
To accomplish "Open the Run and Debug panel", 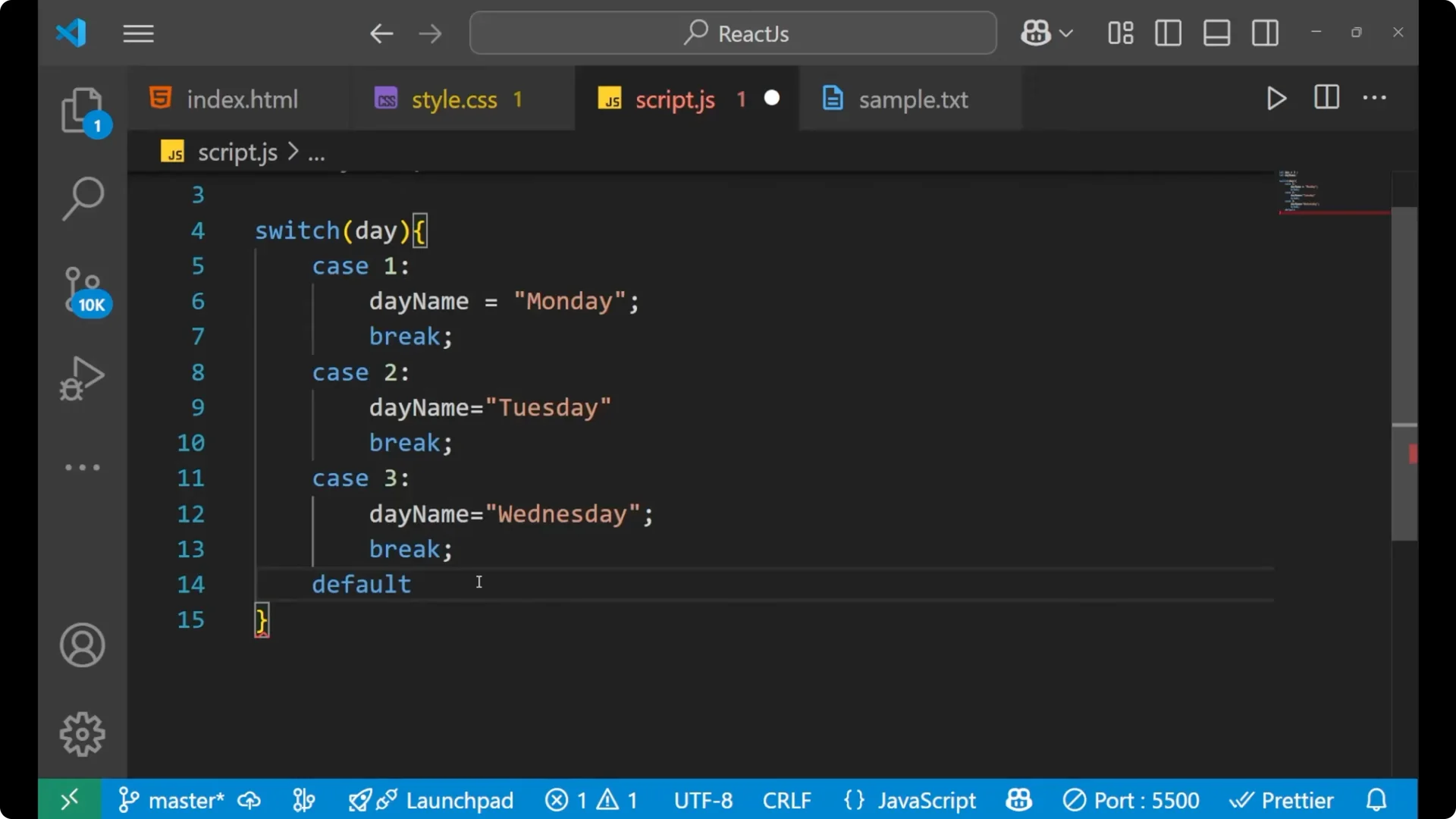I will (x=81, y=378).
